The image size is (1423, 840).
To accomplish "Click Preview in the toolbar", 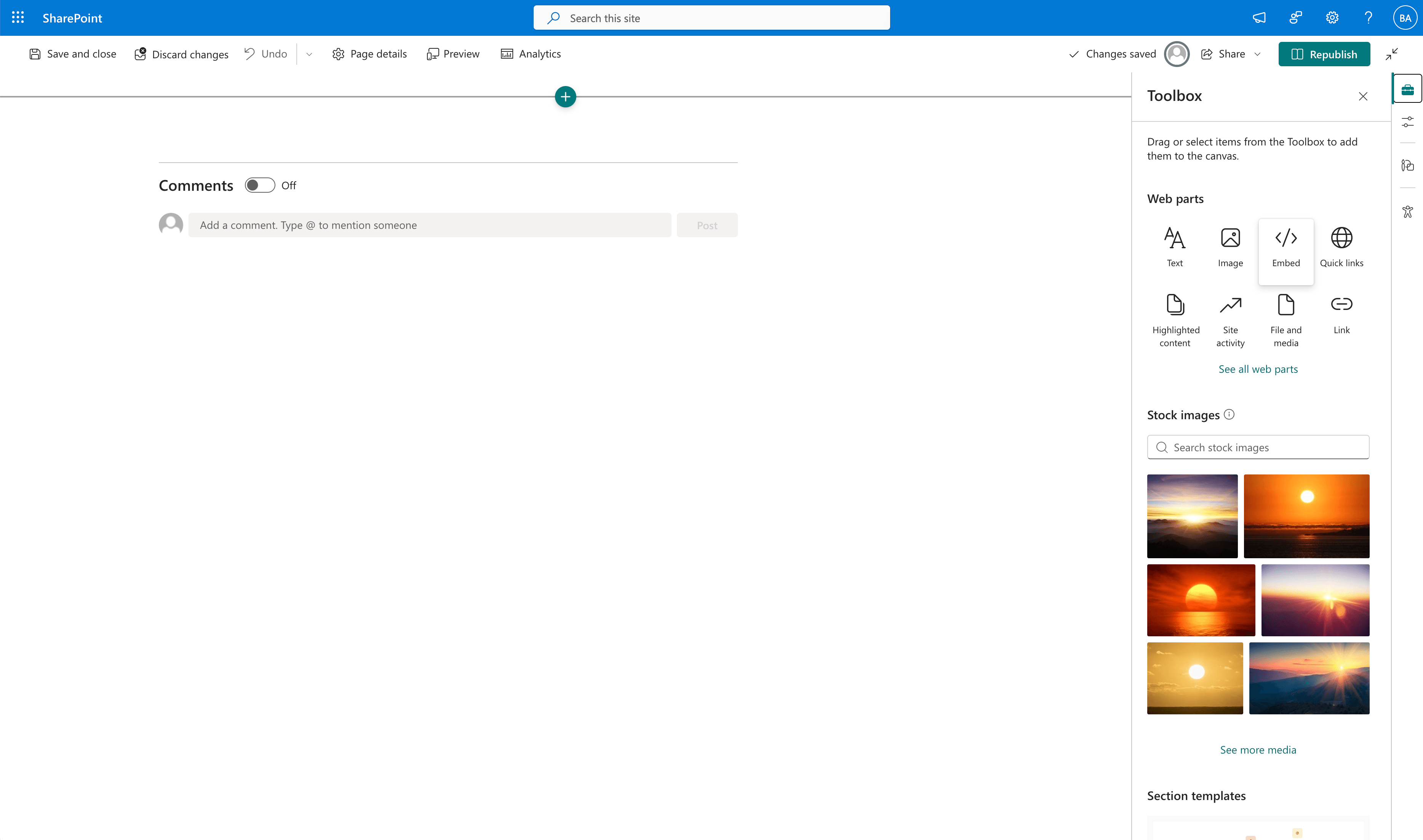I will pos(452,54).
